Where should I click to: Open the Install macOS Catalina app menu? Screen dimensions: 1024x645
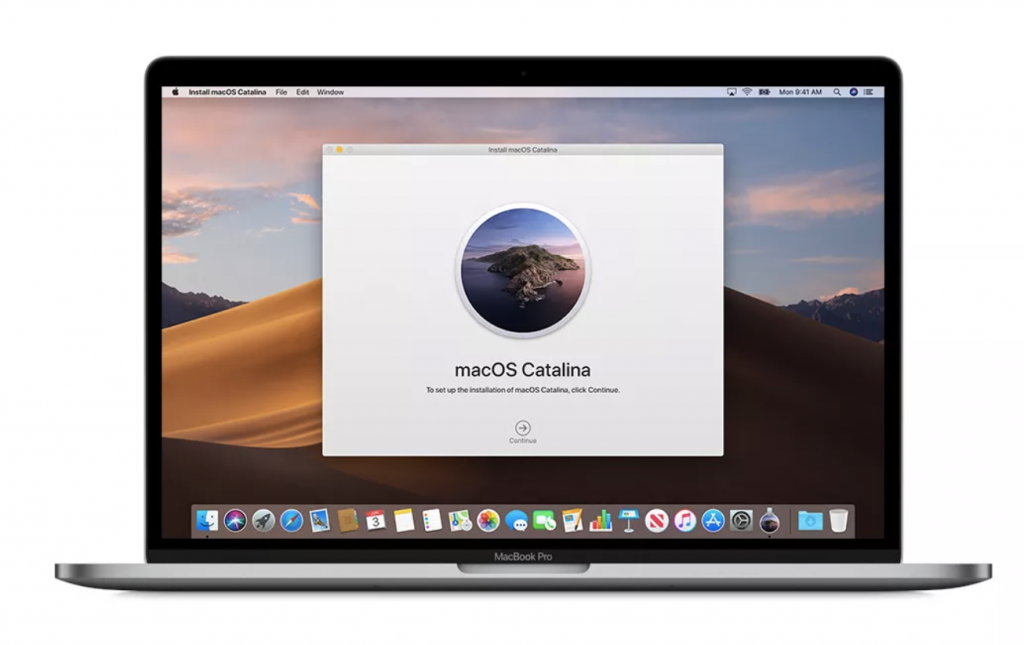coord(227,92)
